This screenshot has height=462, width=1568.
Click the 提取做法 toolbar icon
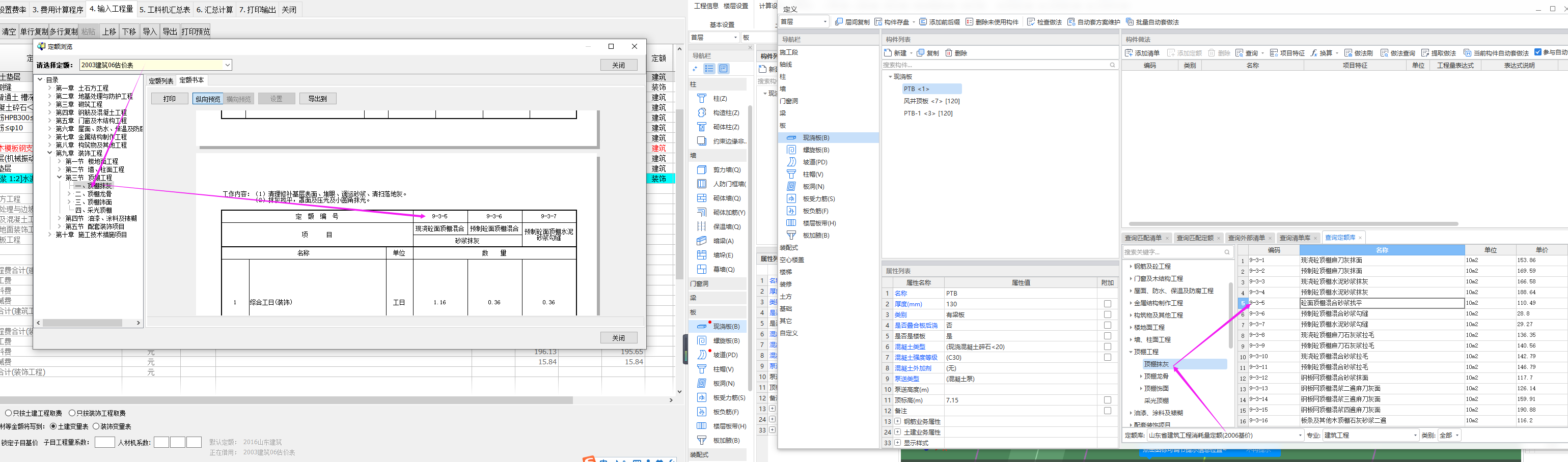click(1425, 53)
